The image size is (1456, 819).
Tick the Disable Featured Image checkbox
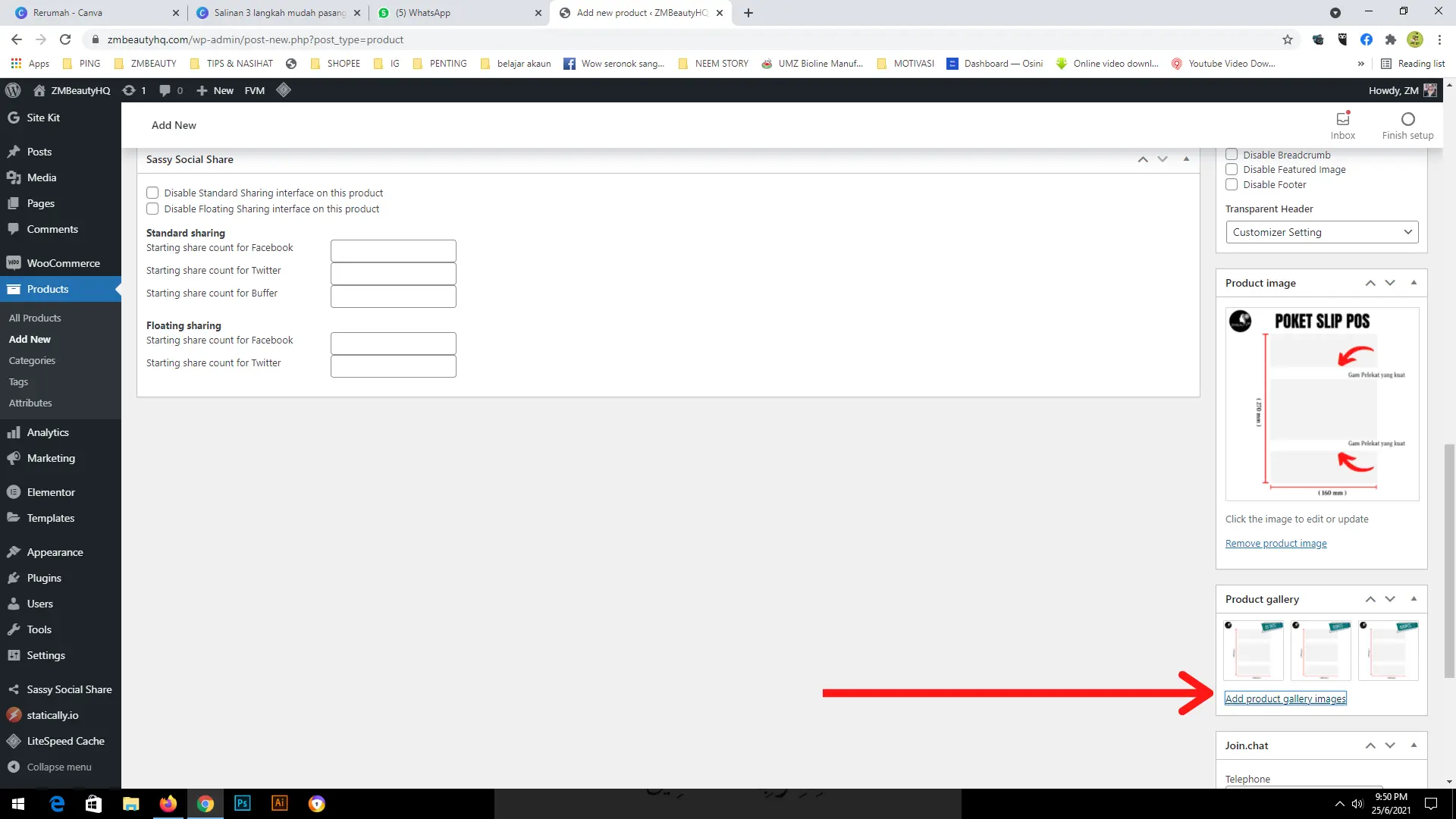click(x=1232, y=170)
